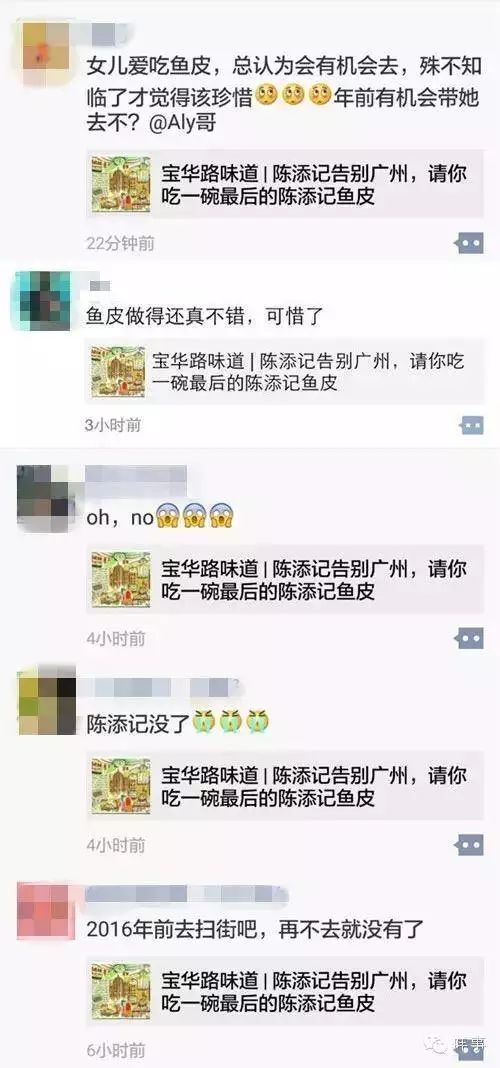This screenshot has width=500, height=1068.
Task: Open shared article card under 2016年前去扫街吧
Action: [x=285, y=990]
